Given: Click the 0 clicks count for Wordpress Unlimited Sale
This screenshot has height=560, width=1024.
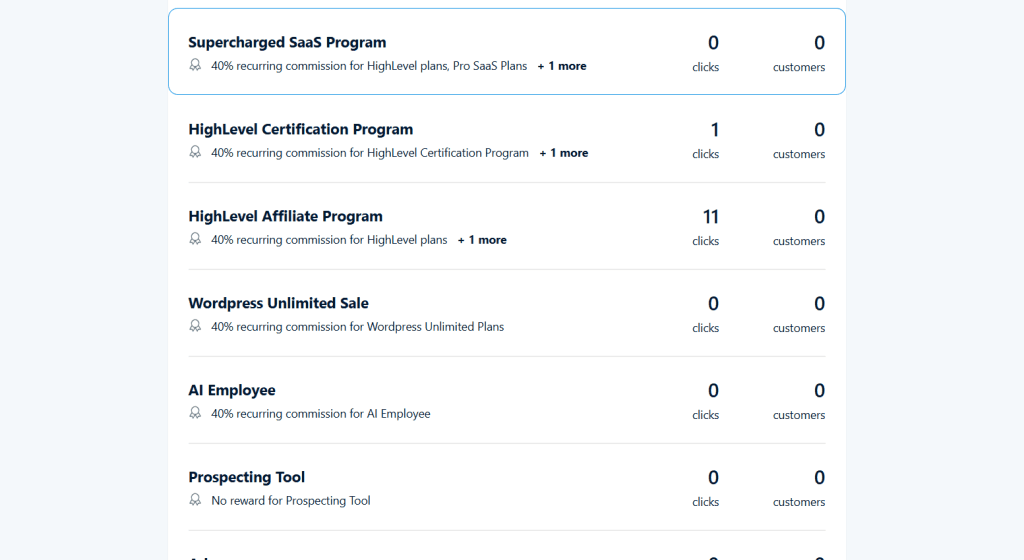Looking at the screenshot, I should pos(713,303).
